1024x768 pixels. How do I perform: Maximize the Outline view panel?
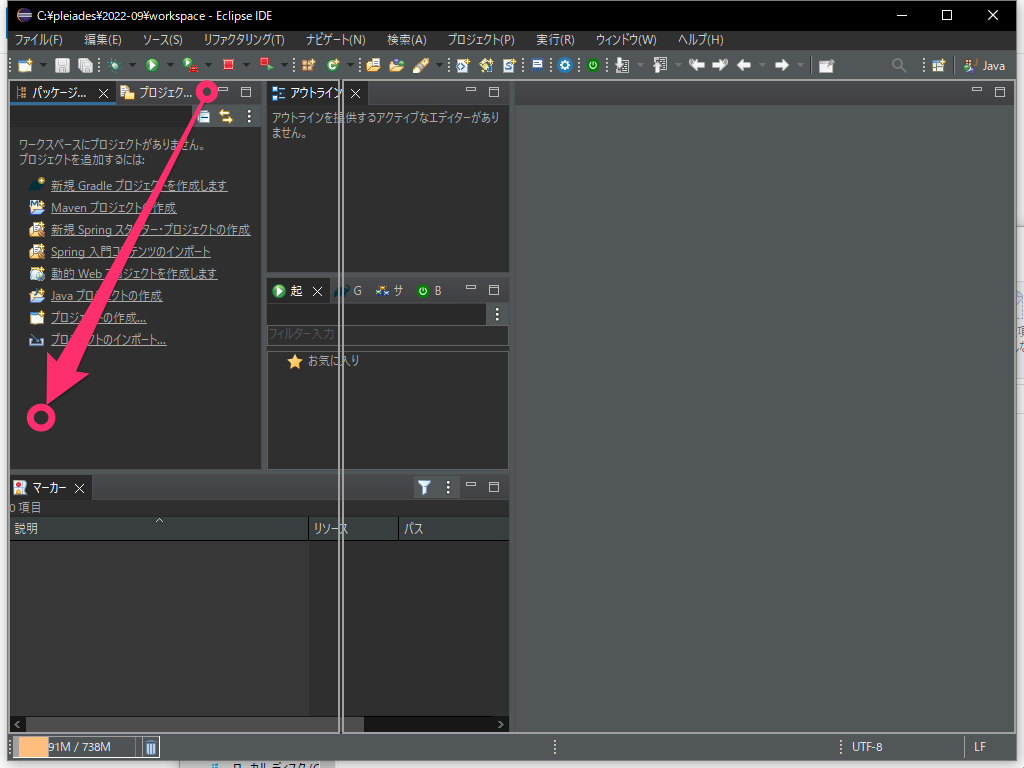[493, 92]
